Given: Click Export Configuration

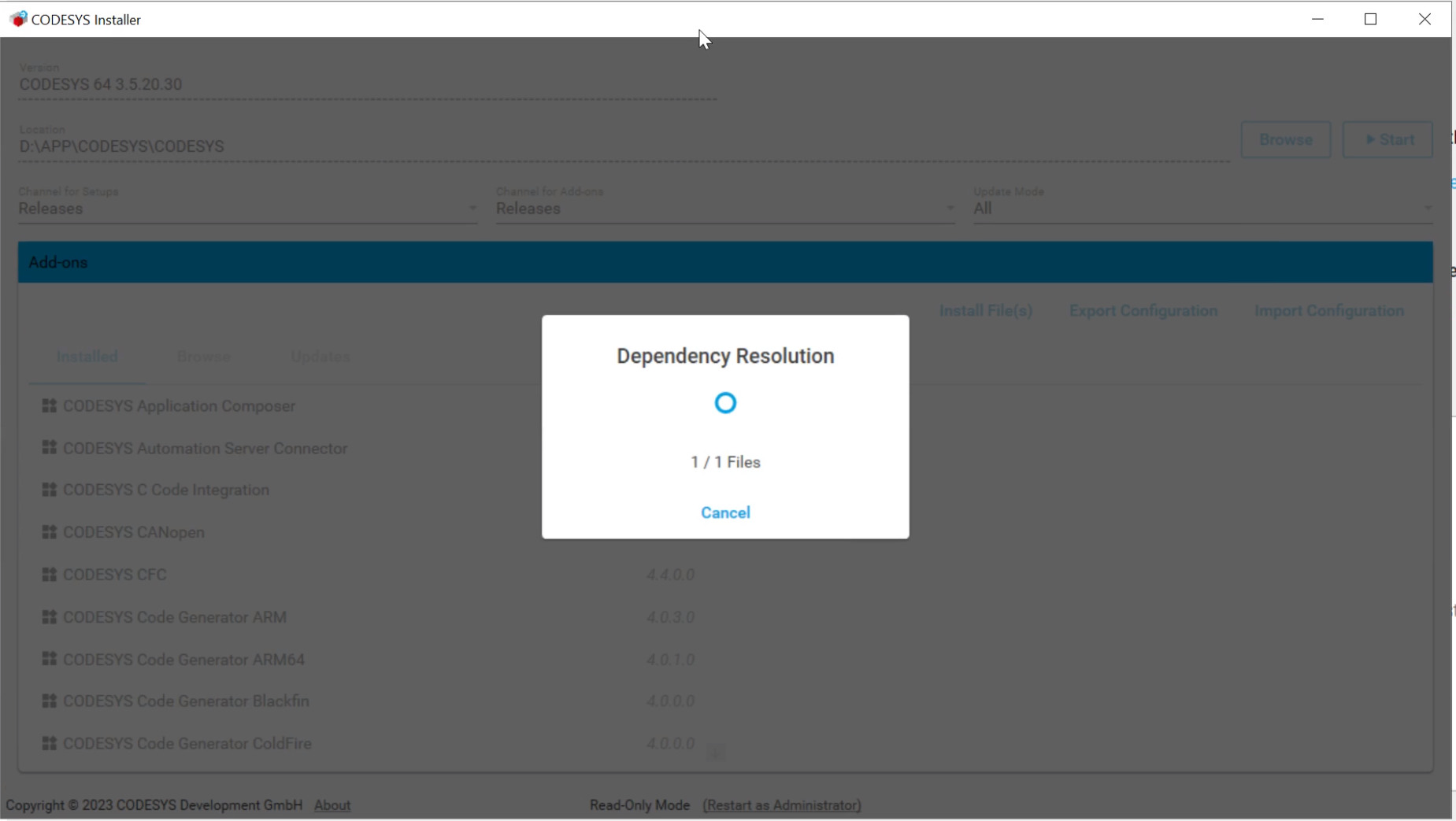Looking at the screenshot, I should (1143, 311).
